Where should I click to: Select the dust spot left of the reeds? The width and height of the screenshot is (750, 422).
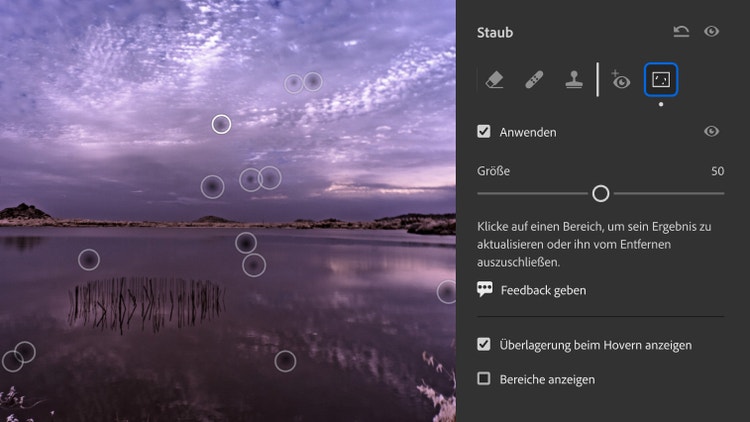pos(89,260)
